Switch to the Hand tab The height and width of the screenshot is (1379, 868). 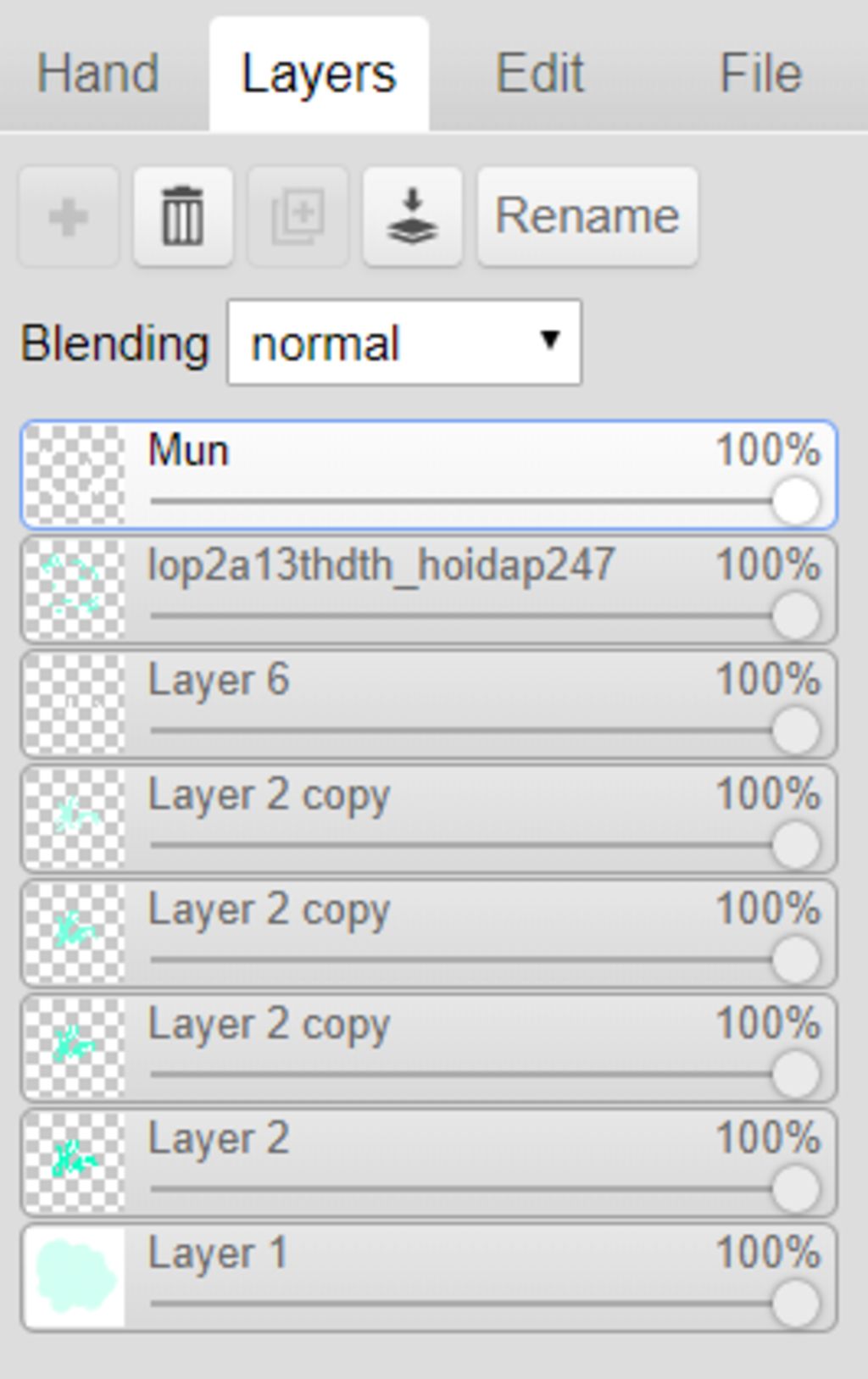(x=98, y=74)
